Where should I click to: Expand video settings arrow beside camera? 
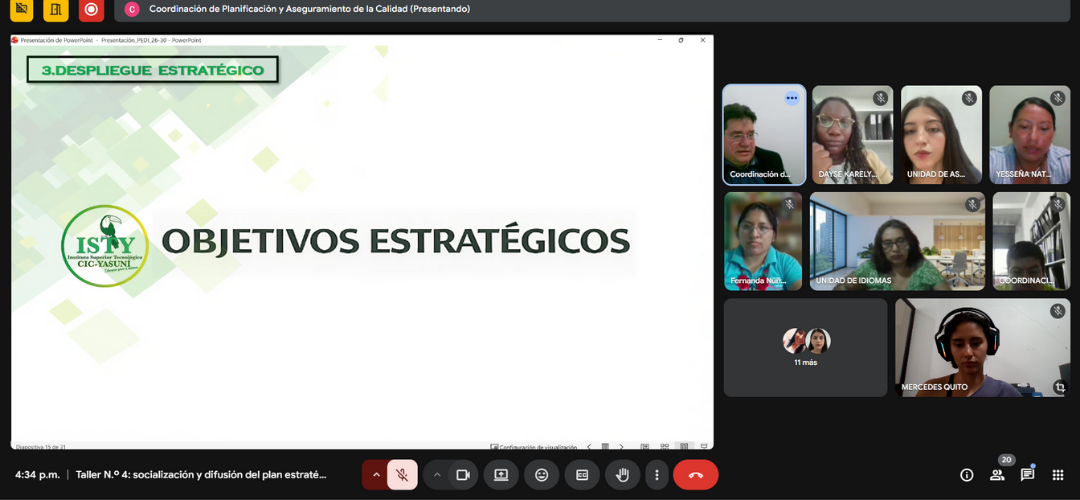[437, 475]
